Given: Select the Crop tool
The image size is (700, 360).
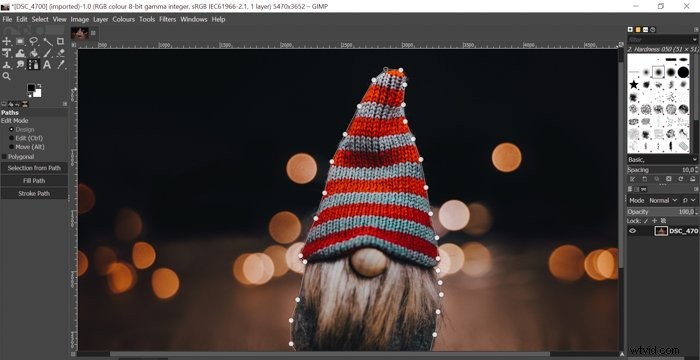Looking at the screenshot, I should (x=61, y=42).
